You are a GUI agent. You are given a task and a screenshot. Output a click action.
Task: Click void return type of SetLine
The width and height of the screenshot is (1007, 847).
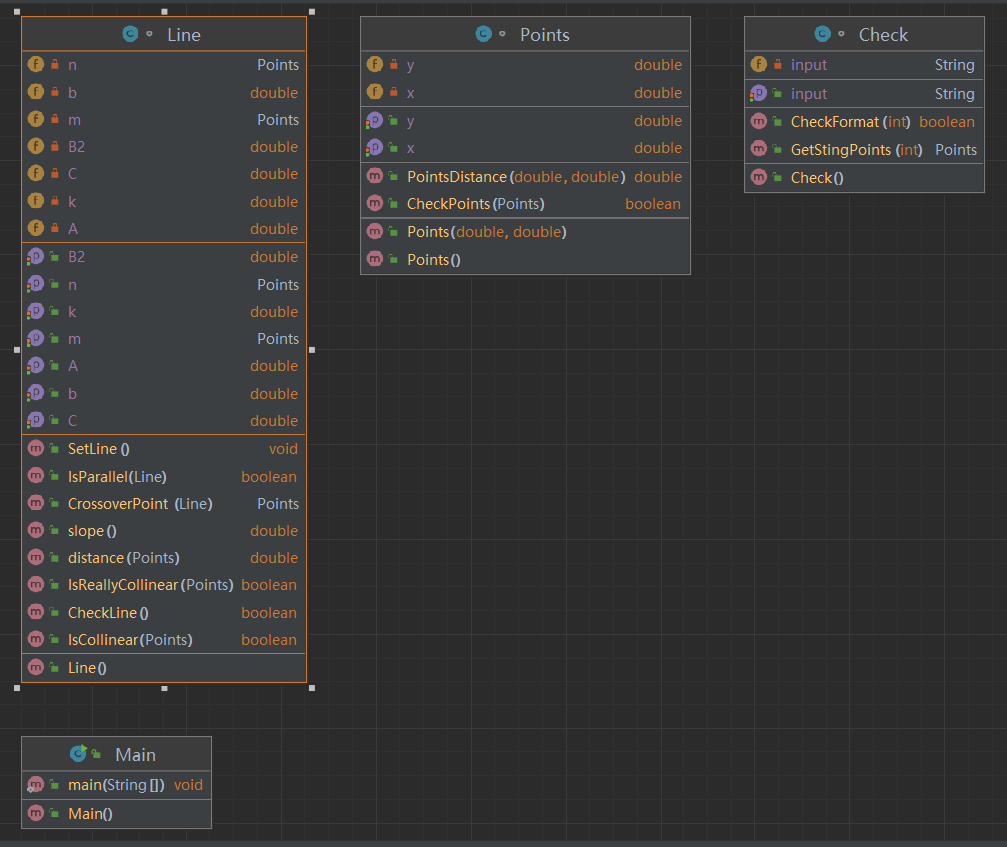click(283, 449)
